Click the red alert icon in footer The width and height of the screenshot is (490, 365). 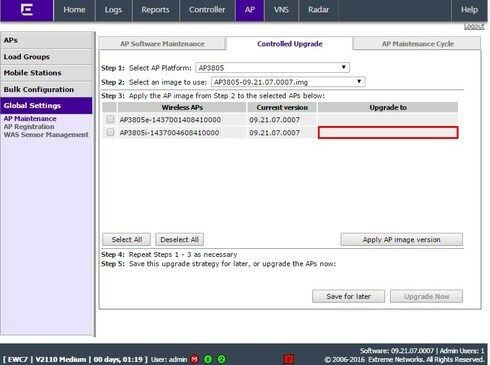tap(289, 359)
